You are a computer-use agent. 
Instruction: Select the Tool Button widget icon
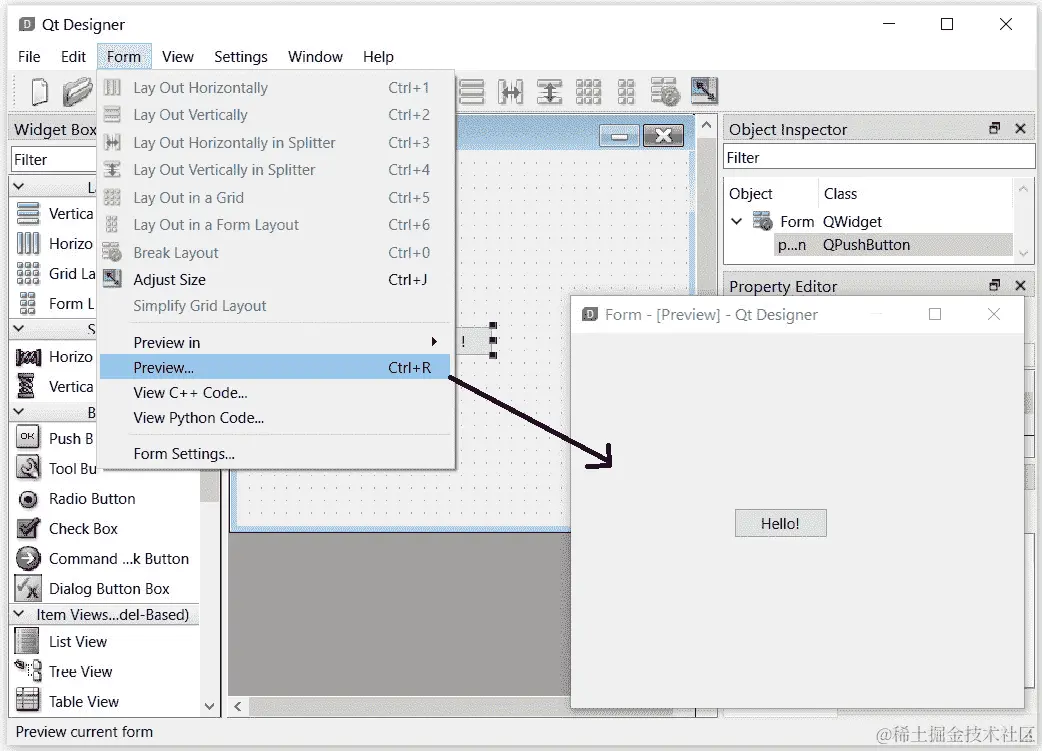coord(28,468)
